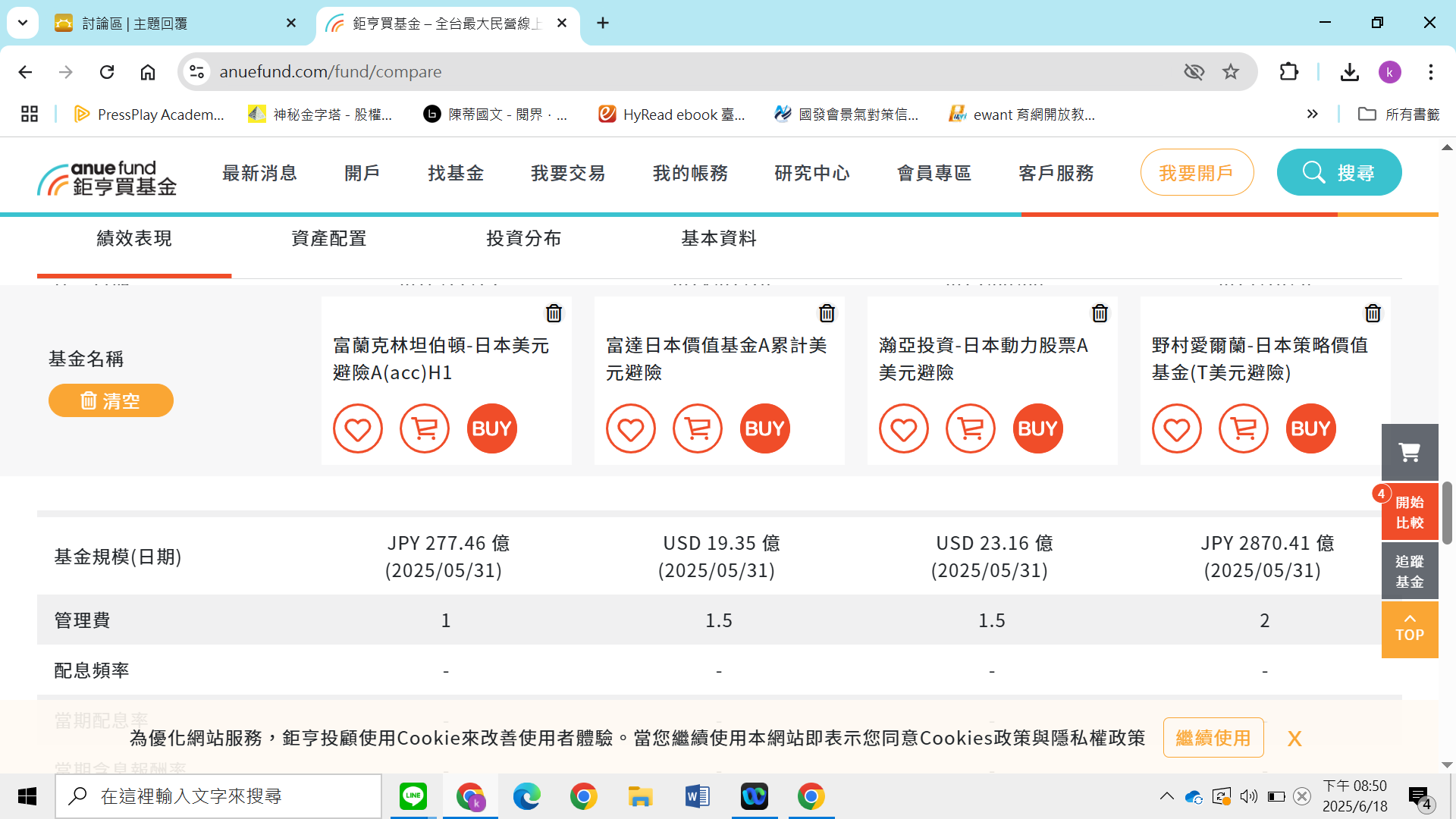Accept cookies with 繼續使用 button
1456x819 pixels.
pos(1213,738)
